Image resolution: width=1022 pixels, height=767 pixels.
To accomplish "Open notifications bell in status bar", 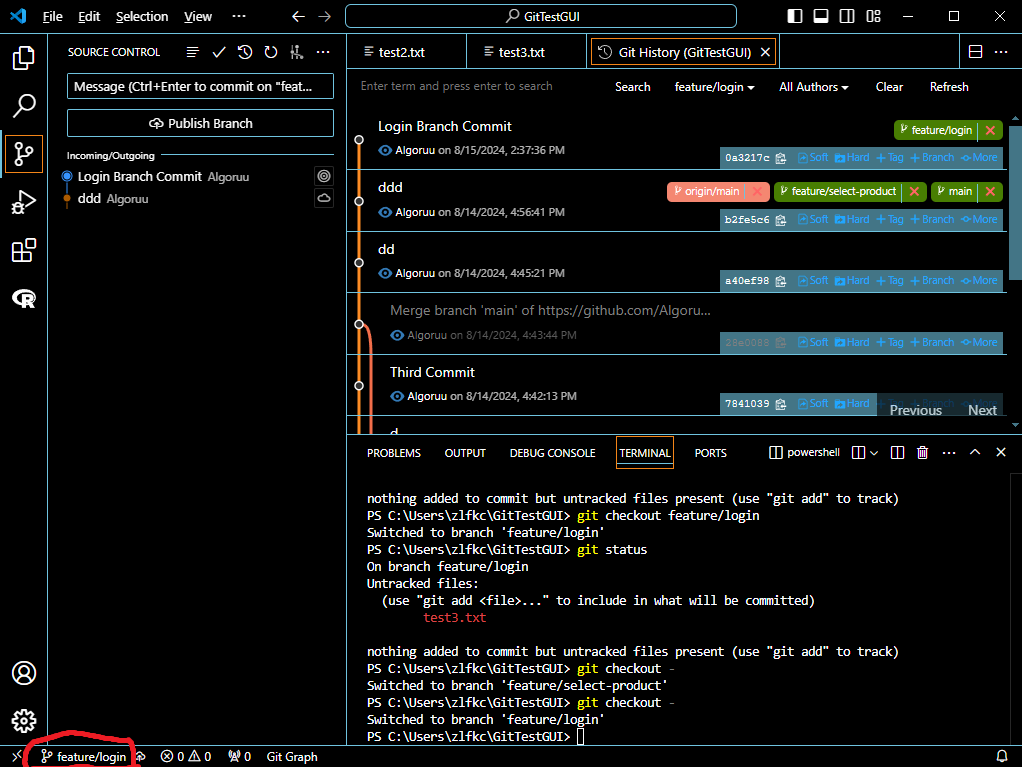I will coord(1002,756).
